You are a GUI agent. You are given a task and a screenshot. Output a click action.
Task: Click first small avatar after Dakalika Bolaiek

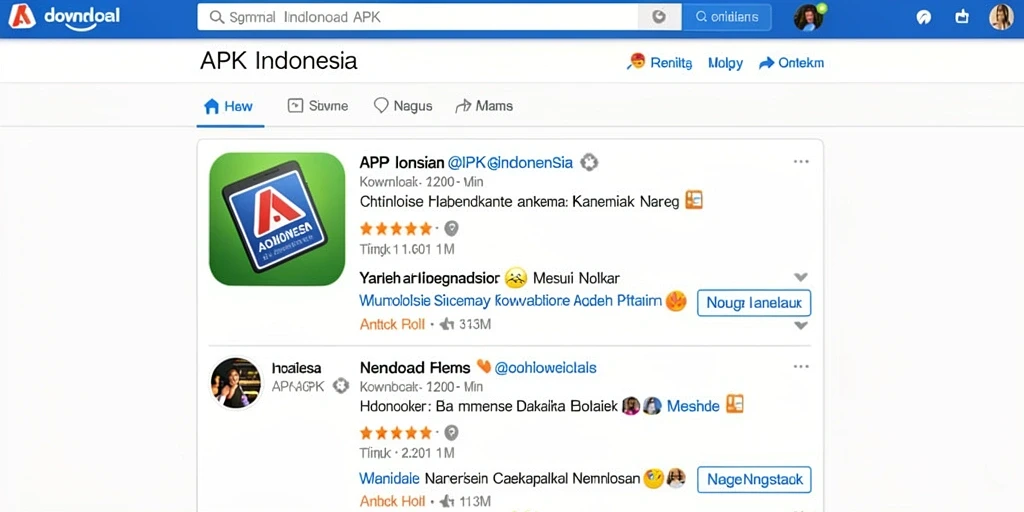click(631, 406)
